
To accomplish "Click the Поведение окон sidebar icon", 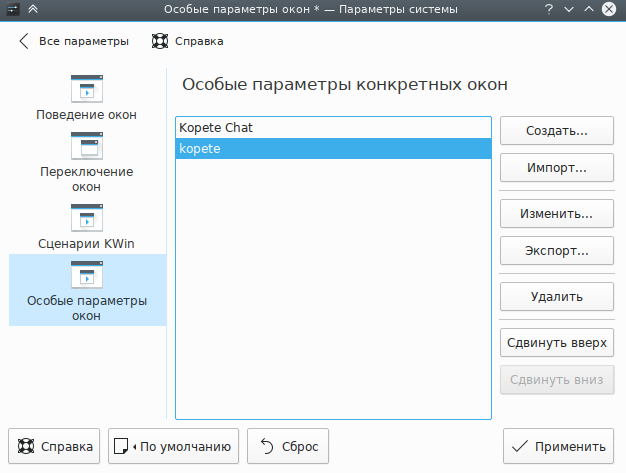I will tap(86, 88).
